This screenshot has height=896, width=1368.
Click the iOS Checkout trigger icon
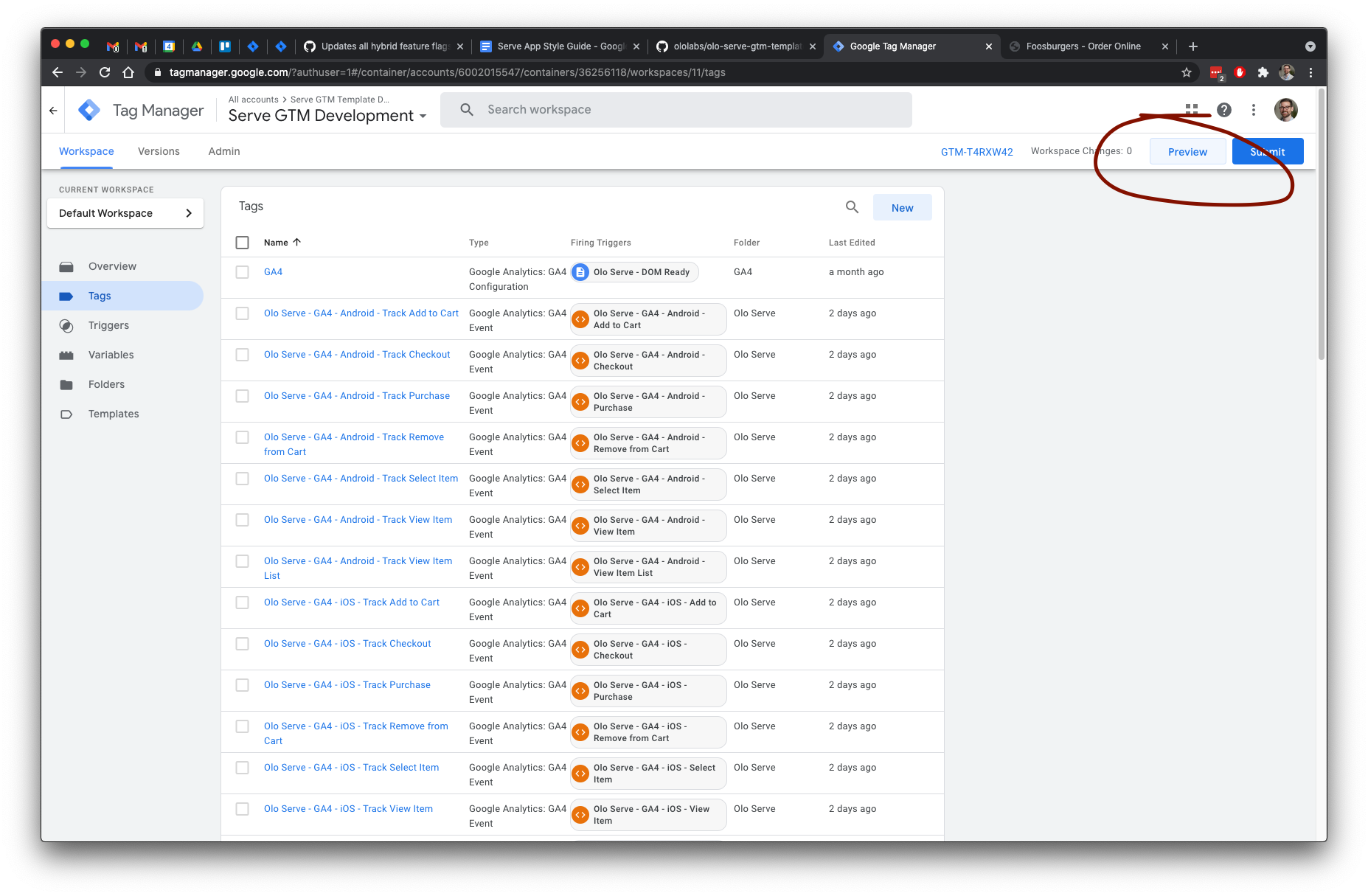tap(580, 650)
